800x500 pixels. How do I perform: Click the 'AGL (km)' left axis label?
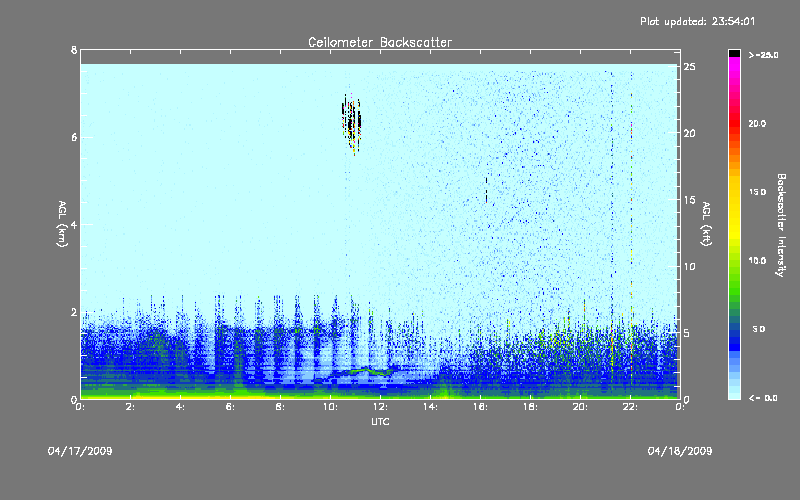coord(62,224)
